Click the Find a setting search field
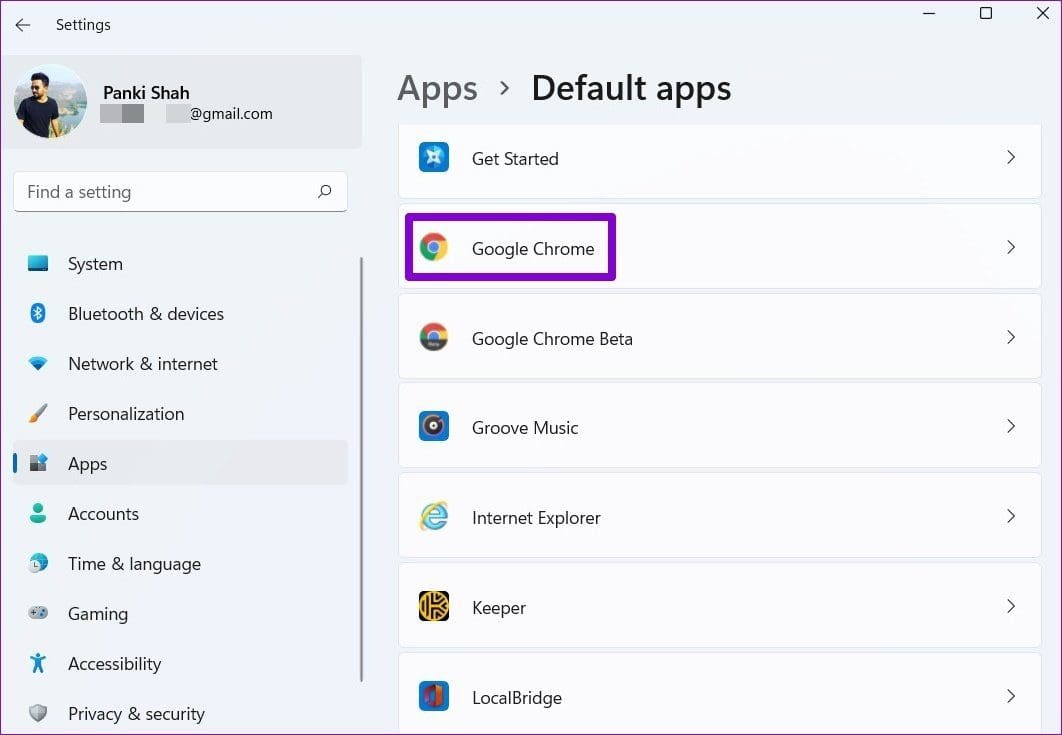 point(180,192)
